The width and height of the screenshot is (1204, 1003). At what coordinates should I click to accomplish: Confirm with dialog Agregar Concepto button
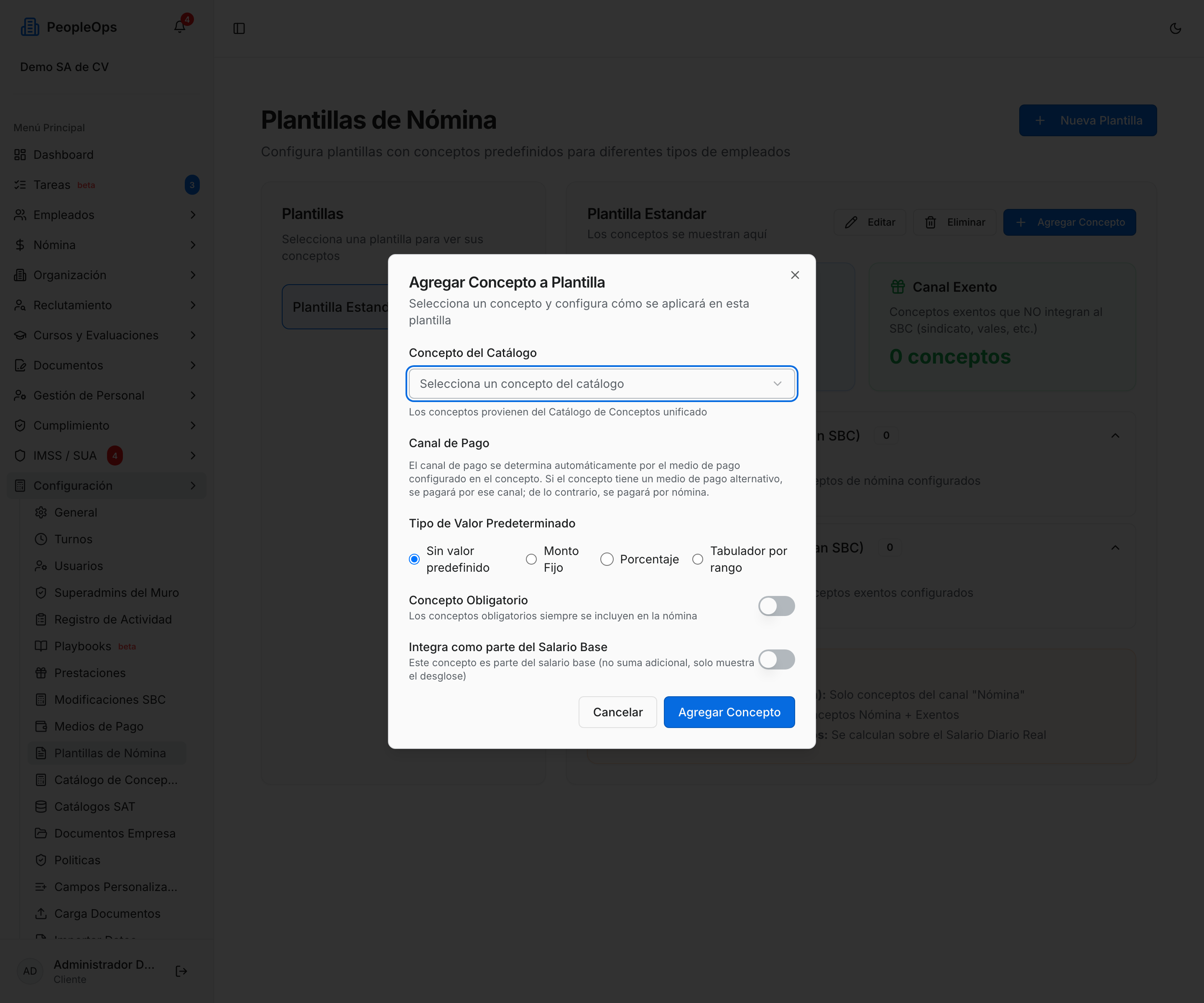[729, 712]
